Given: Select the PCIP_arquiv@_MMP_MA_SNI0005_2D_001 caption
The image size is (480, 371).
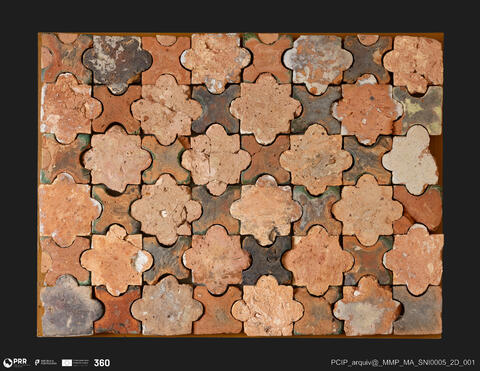Looking at the screenshot, I should click(x=403, y=363).
